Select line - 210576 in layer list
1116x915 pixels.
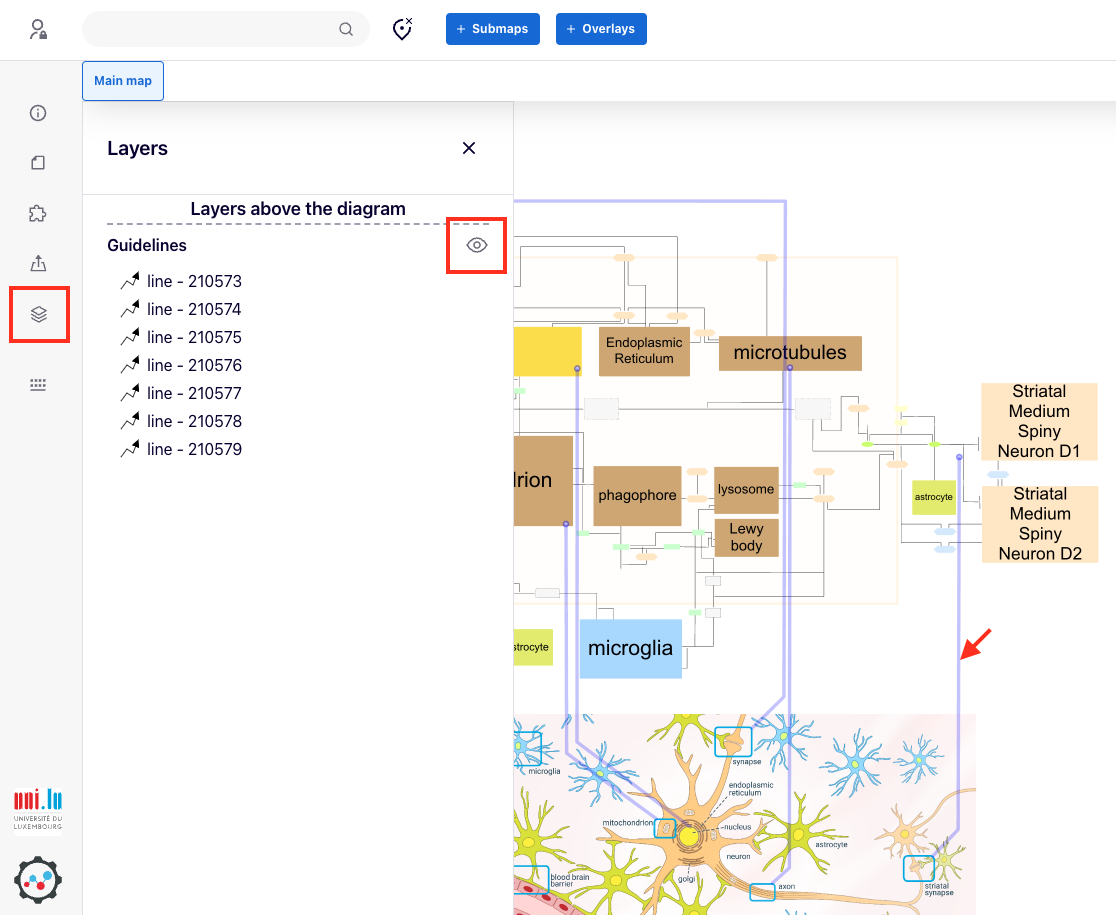pos(193,366)
